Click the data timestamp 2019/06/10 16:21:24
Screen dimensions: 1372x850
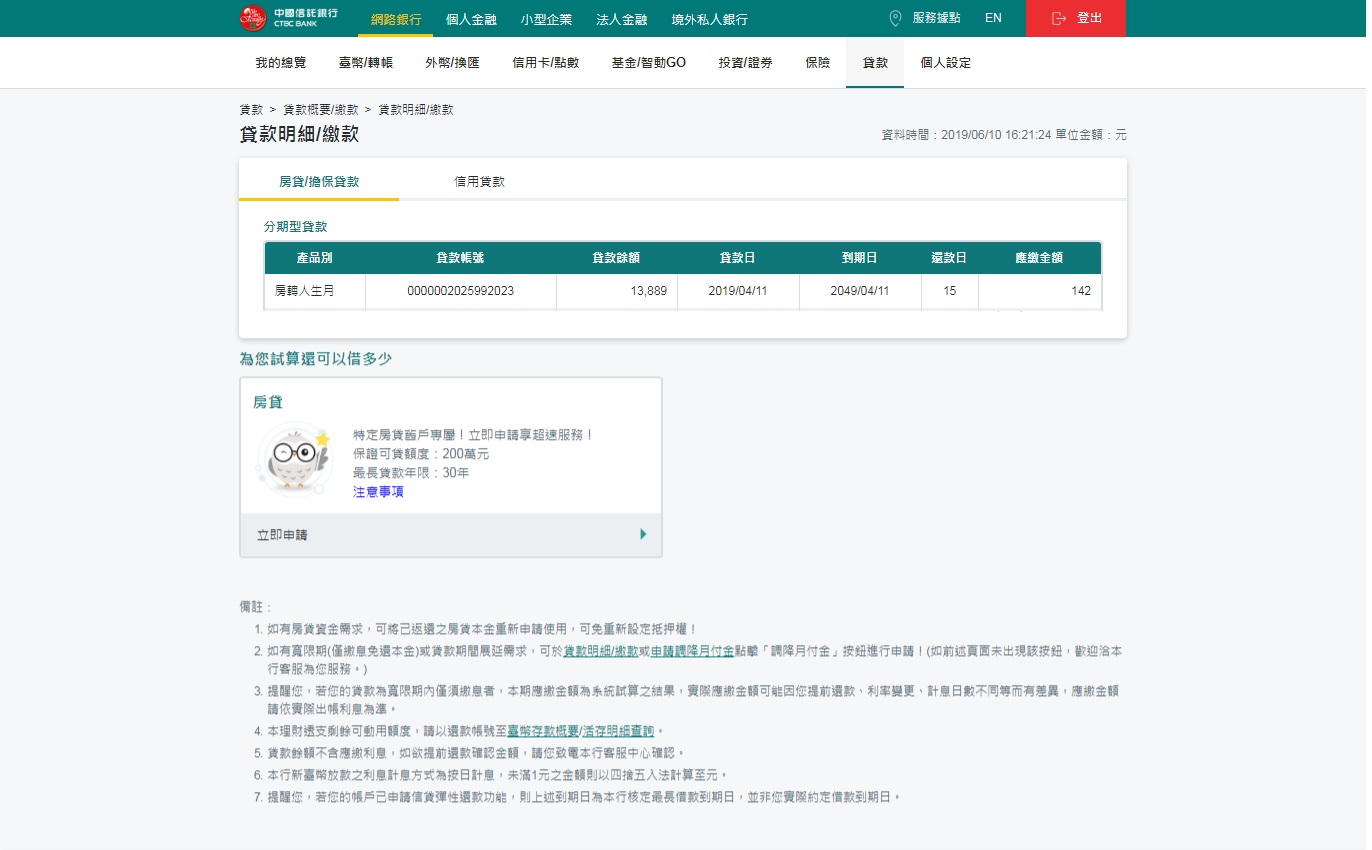[997, 135]
